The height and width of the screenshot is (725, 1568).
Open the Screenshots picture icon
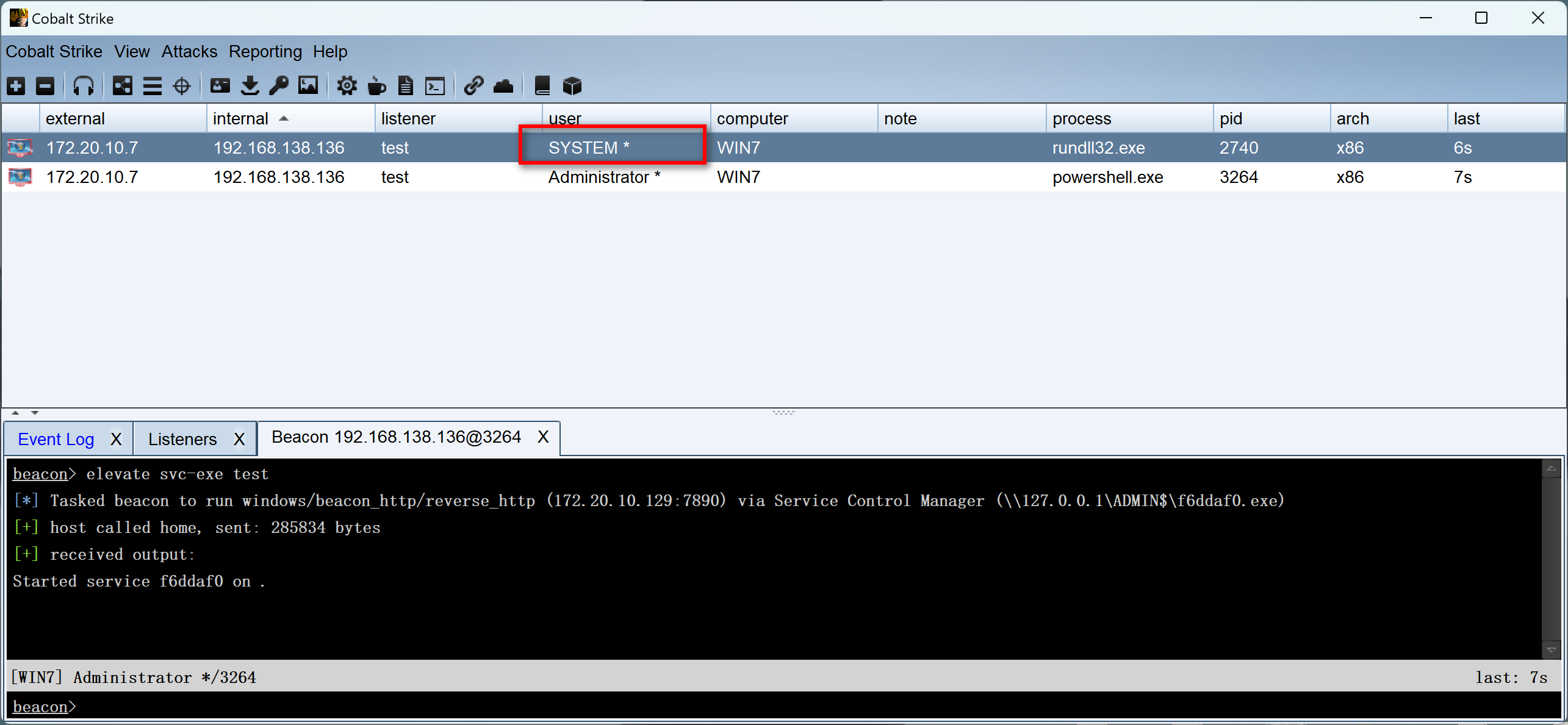(308, 86)
